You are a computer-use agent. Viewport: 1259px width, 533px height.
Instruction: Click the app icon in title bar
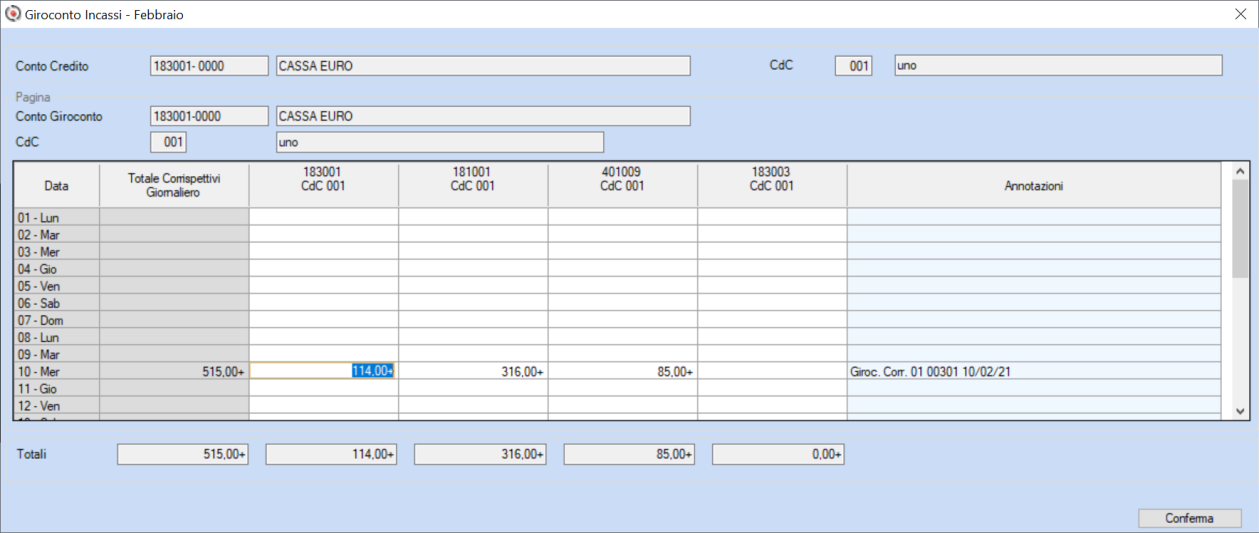[13, 15]
